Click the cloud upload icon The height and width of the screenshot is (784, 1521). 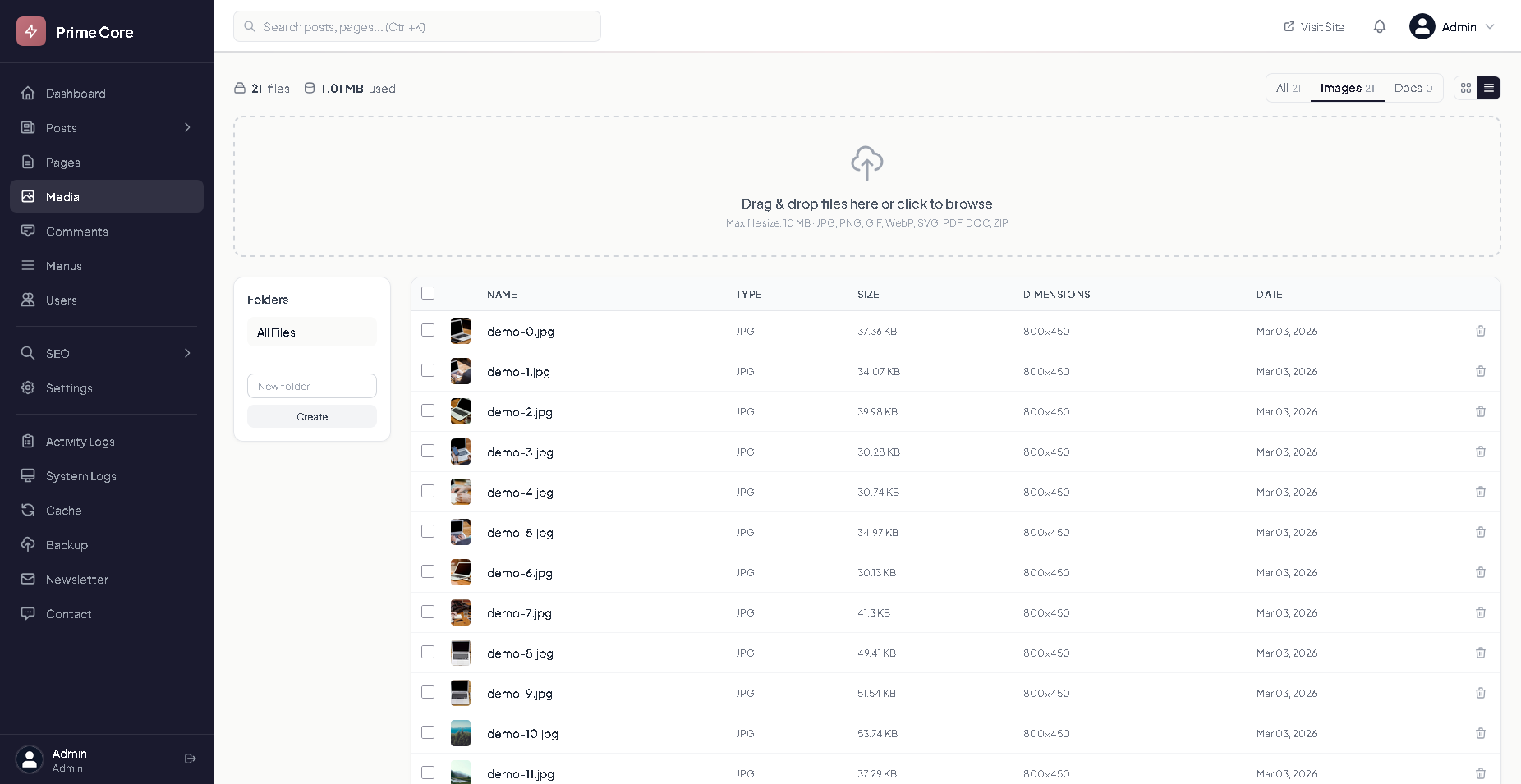coord(866,163)
